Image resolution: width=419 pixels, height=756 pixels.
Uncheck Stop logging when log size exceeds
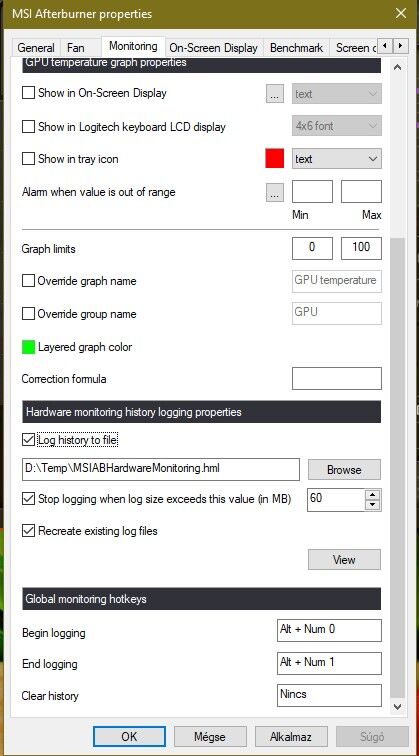point(28,499)
